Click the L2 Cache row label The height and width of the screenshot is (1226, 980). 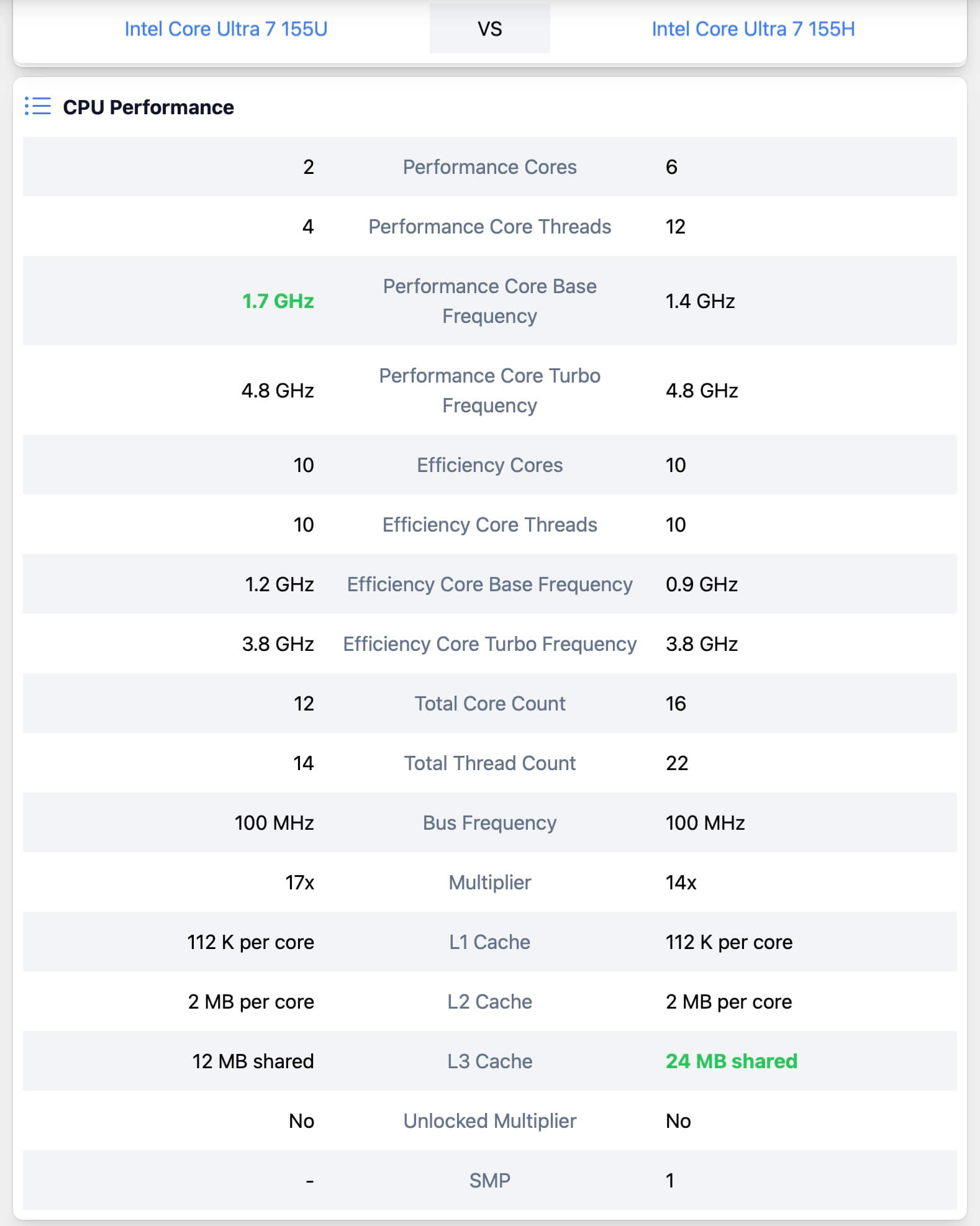(x=489, y=1002)
